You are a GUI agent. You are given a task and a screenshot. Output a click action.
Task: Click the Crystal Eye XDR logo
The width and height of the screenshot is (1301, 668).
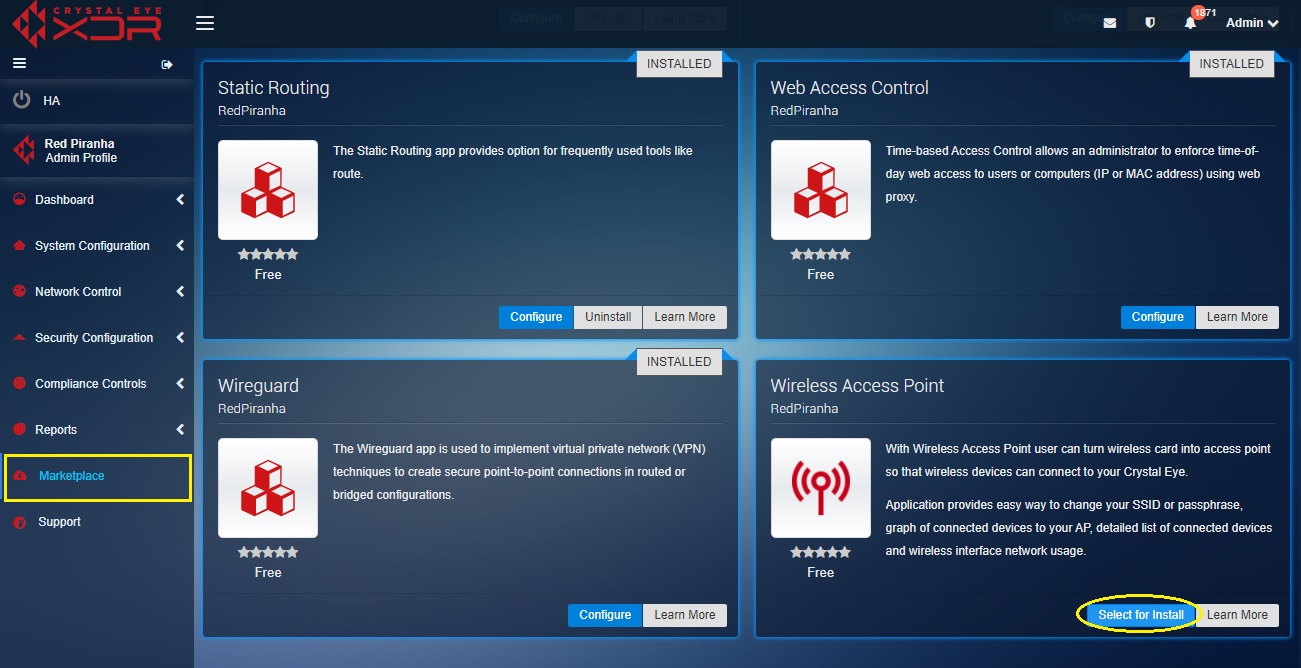(x=87, y=23)
